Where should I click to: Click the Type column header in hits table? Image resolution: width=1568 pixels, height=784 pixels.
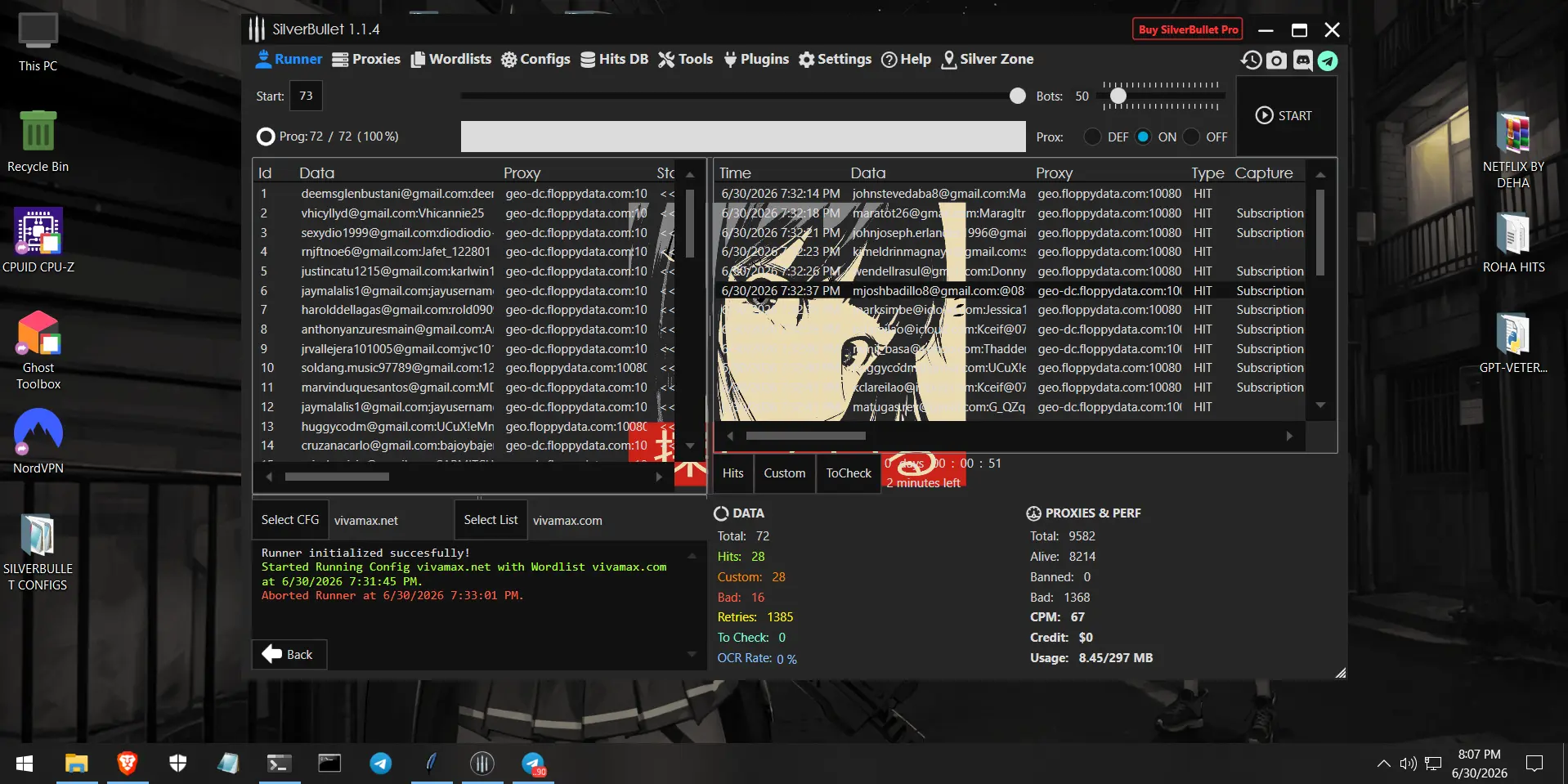1207,172
